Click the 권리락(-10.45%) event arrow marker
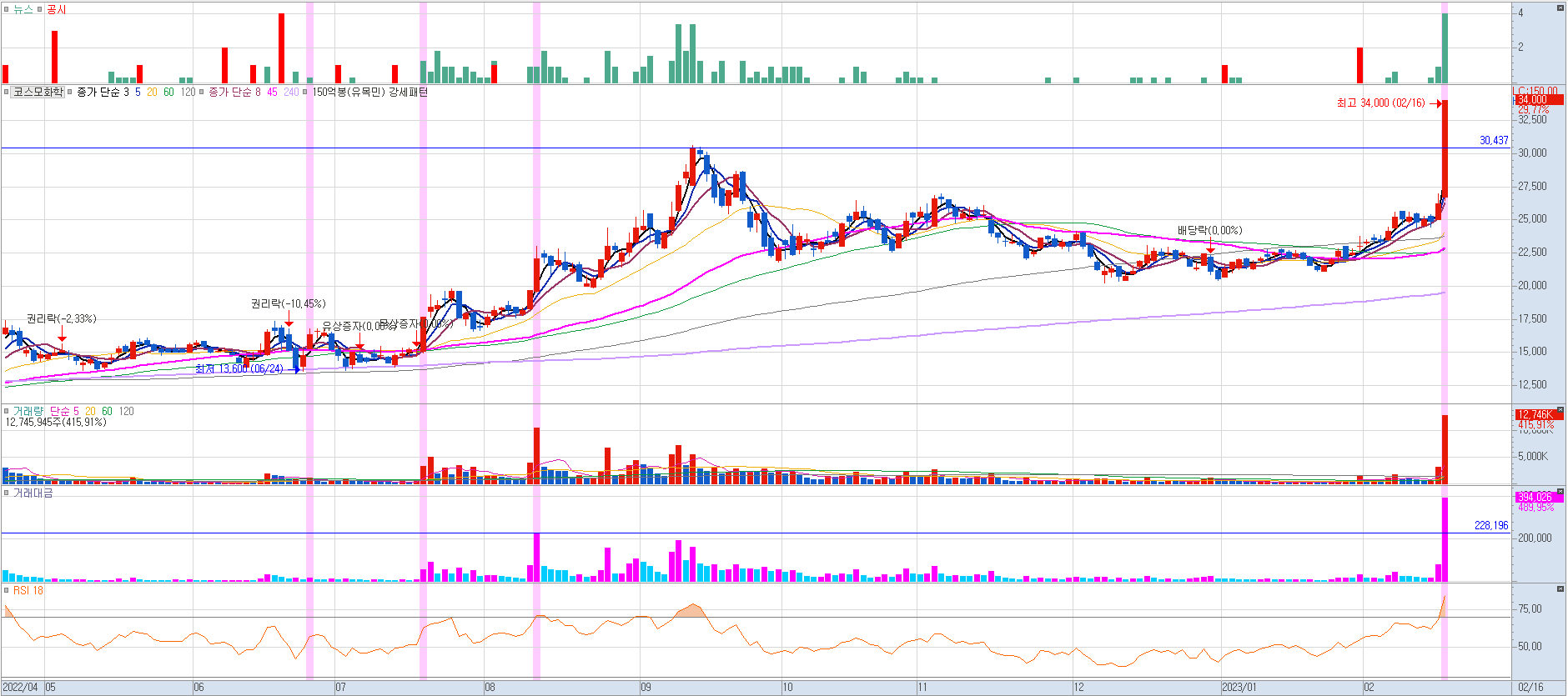Image resolution: width=1568 pixels, height=696 pixels. pyautogui.click(x=289, y=318)
